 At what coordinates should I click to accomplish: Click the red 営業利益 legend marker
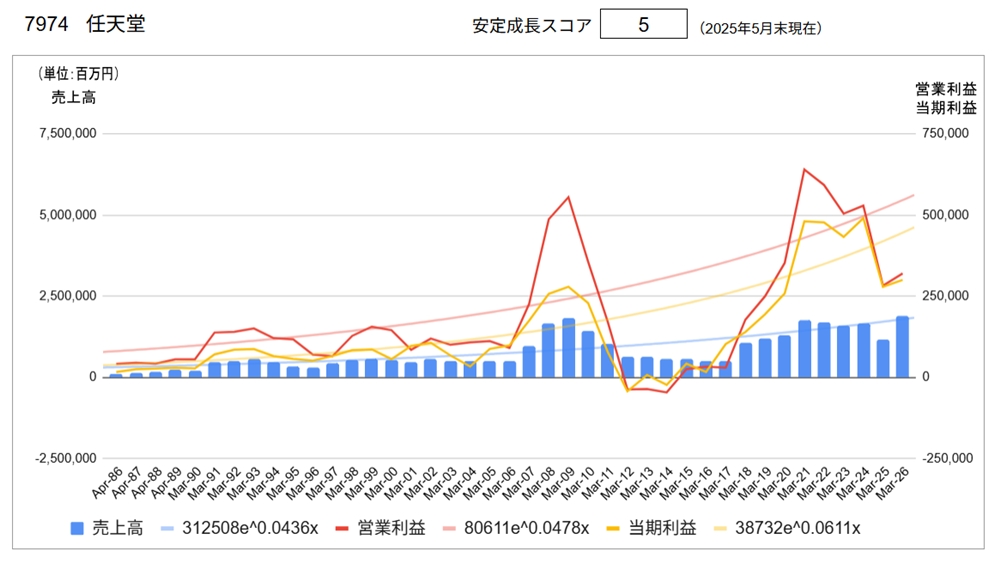click(x=342, y=529)
